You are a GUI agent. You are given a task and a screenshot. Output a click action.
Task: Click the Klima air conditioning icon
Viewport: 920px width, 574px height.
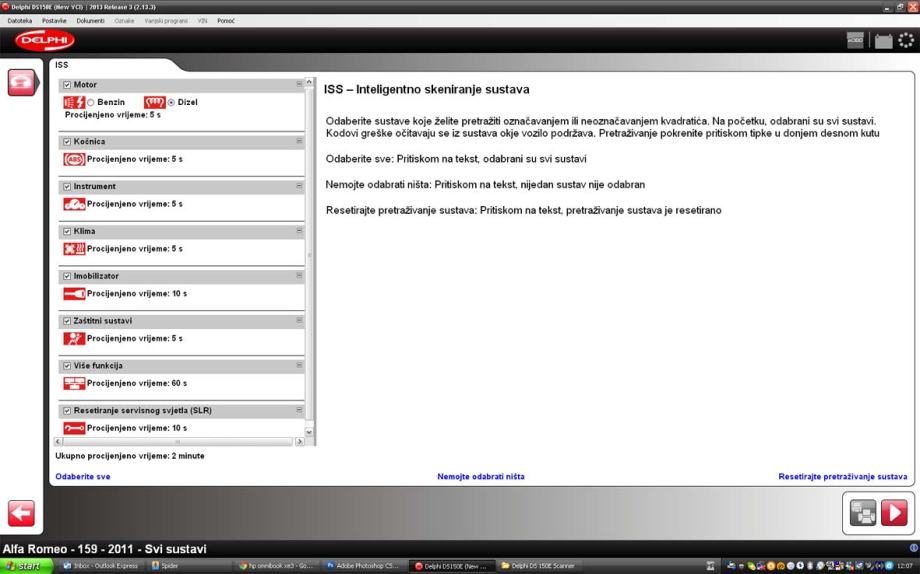click(74, 249)
